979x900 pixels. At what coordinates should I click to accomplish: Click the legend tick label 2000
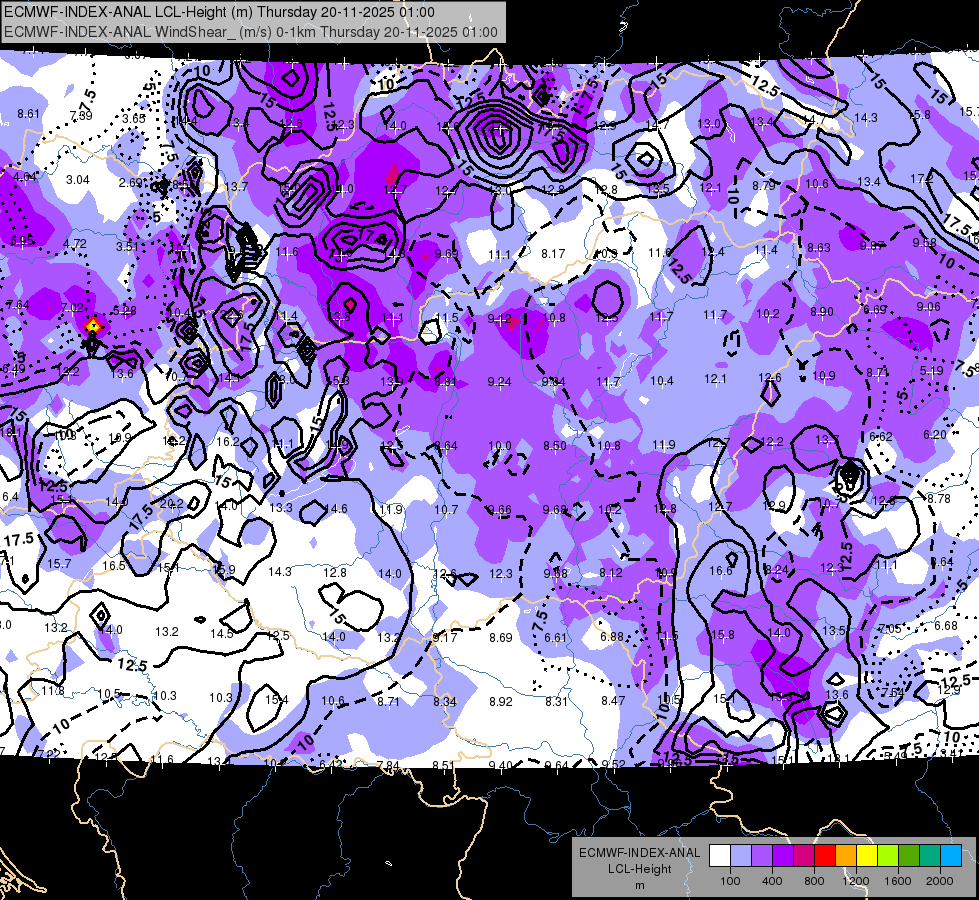[x=940, y=881]
